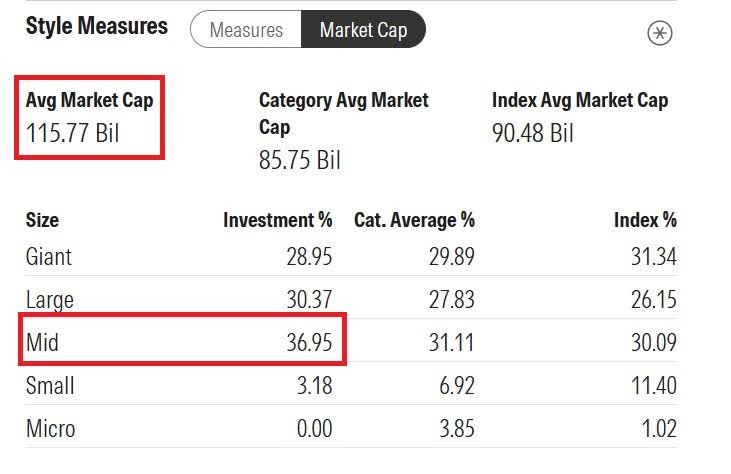Viewport: 731px width, 474px height.
Task: Click Category Avg Market Cap label
Action: tap(343, 113)
